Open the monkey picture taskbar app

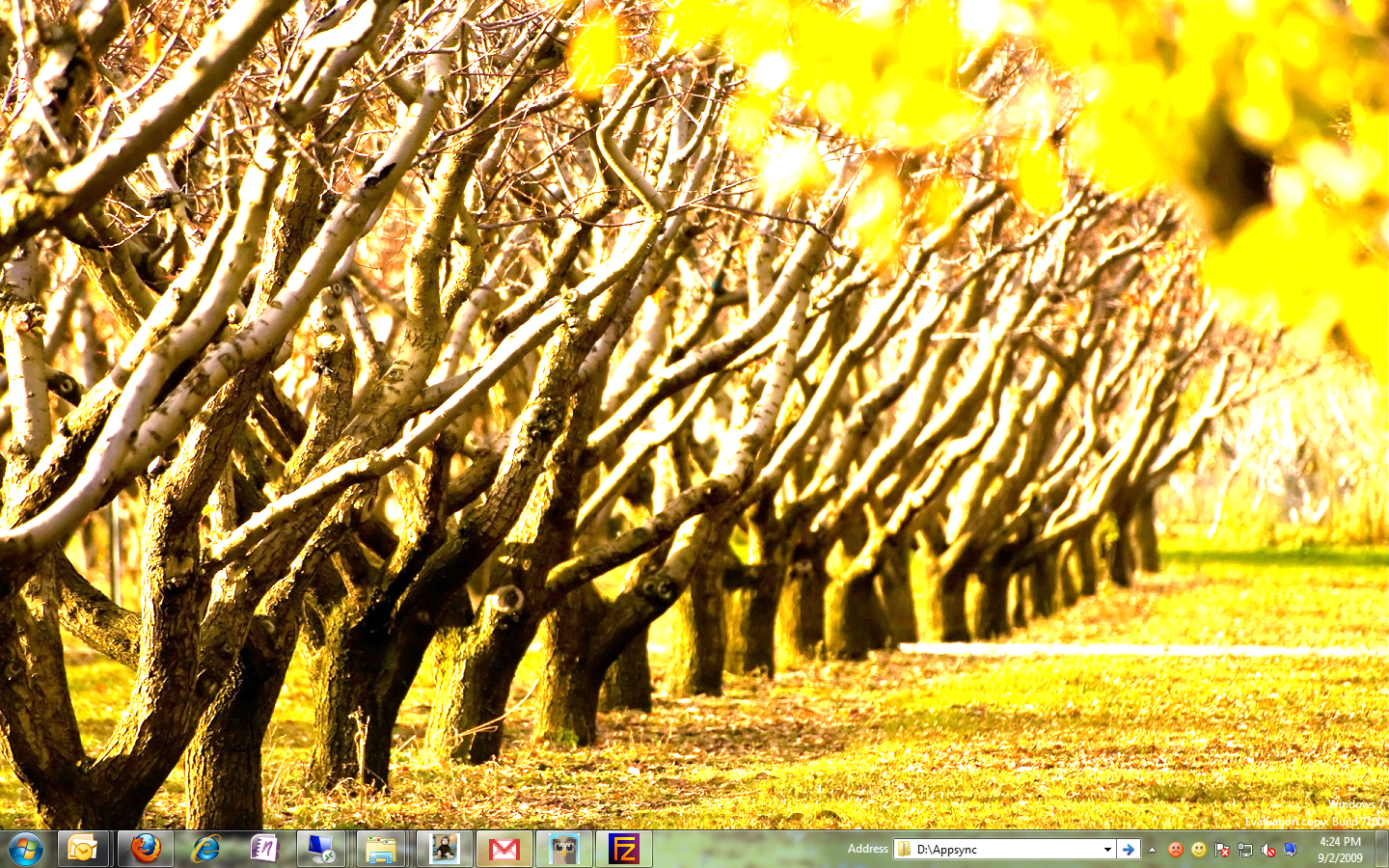(444, 849)
